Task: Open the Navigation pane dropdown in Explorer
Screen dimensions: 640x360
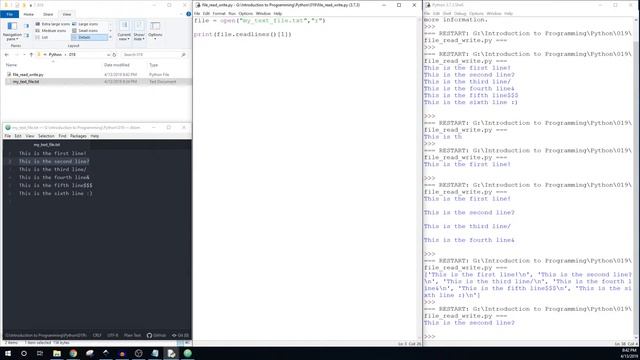Action: click(x=12, y=31)
